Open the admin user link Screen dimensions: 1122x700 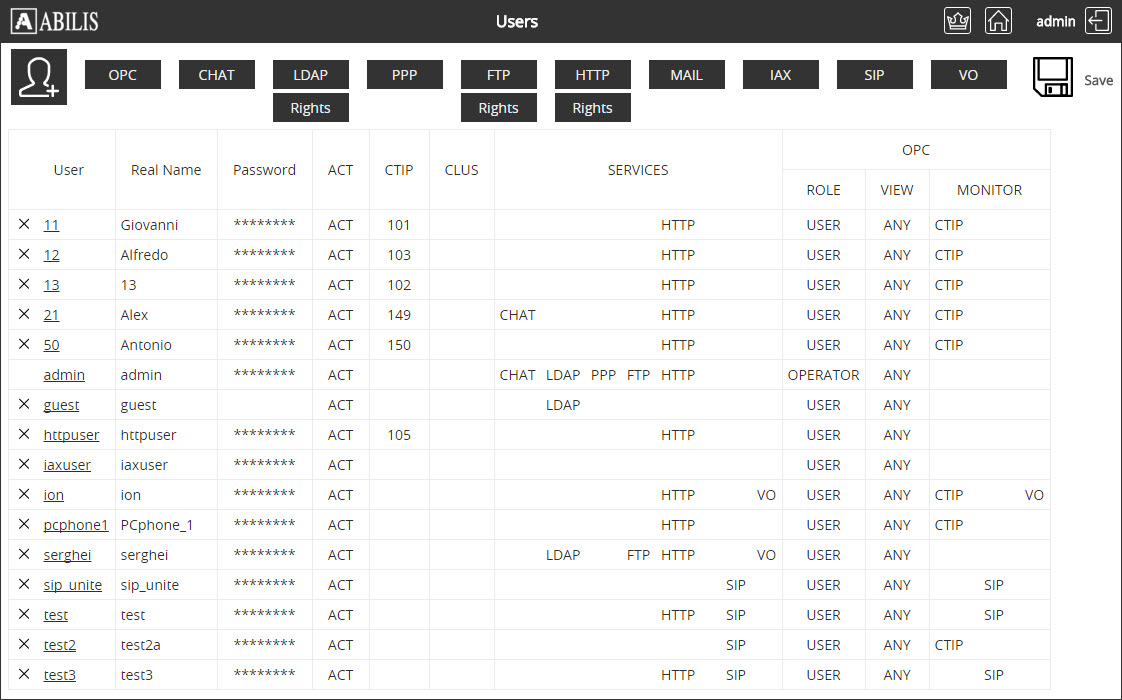[64, 375]
